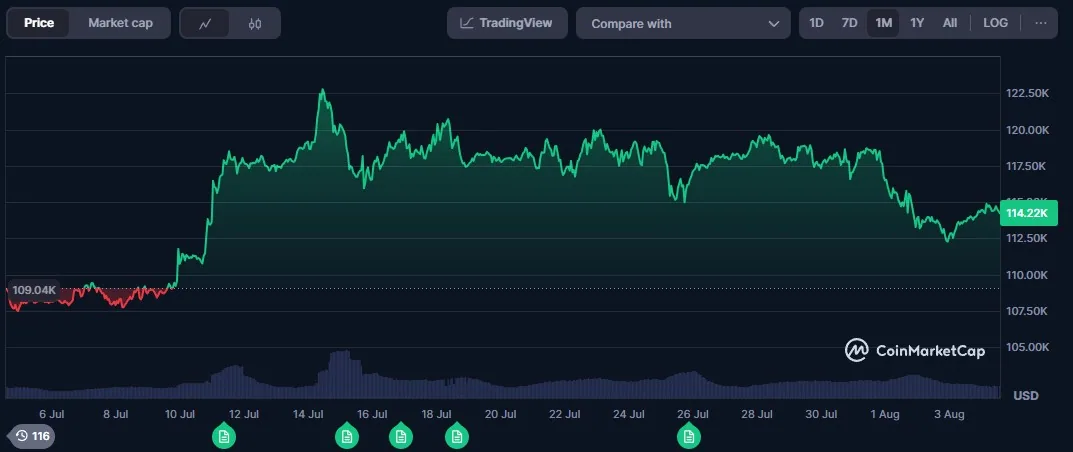Click the 109.04K starting price label

(34, 290)
